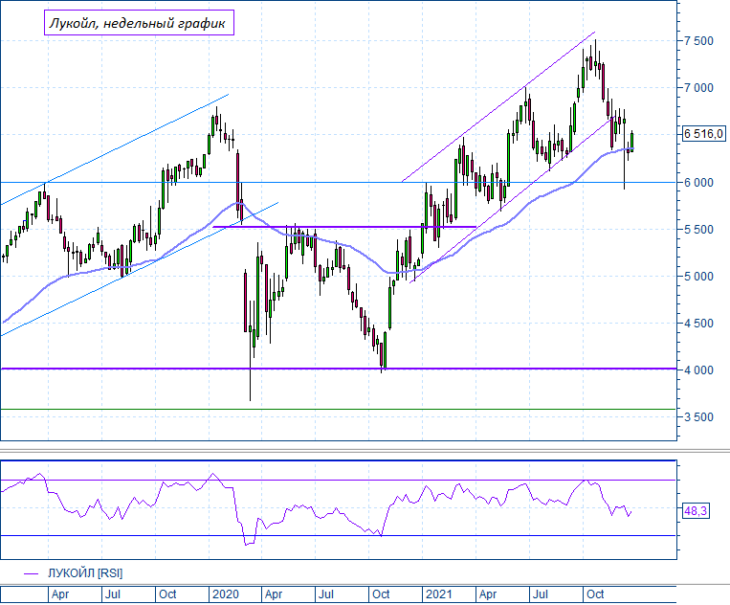Click the 2021 label on time axis
Viewport: 730px width, 605px height.
tap(439, 594)
